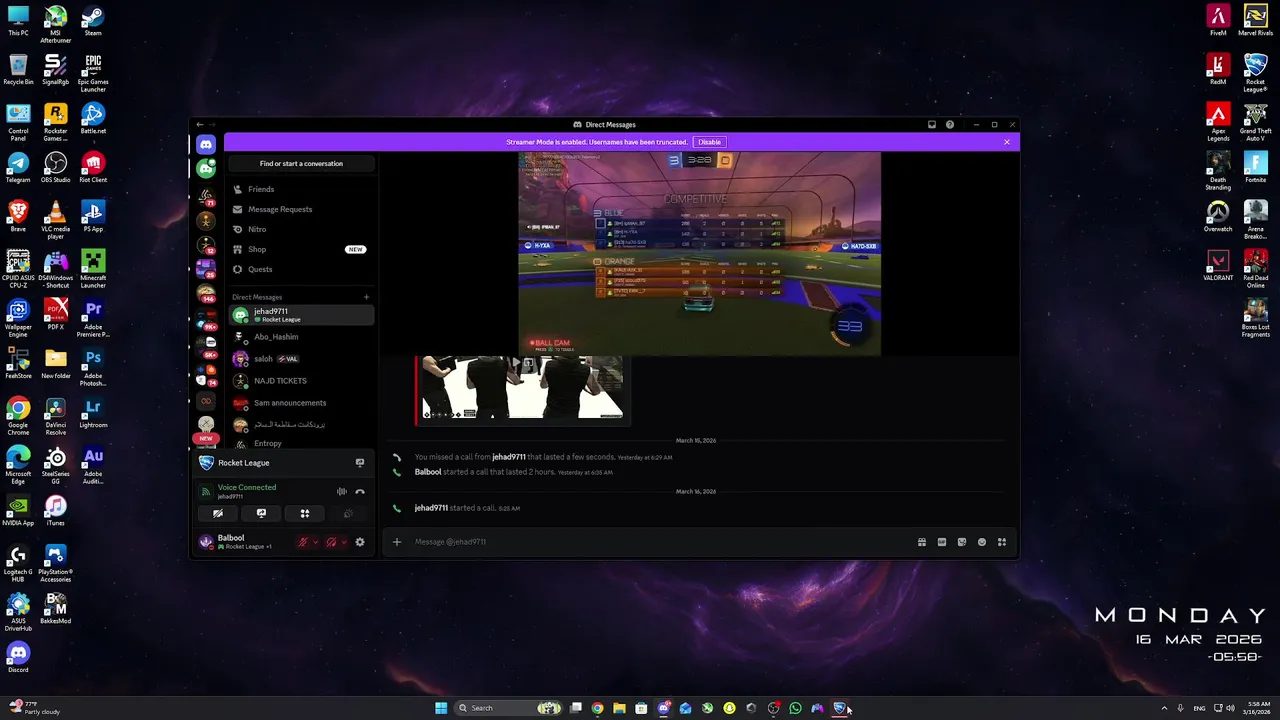
Task: Expand audio output options arrow
Action: (x=344, y=542)
